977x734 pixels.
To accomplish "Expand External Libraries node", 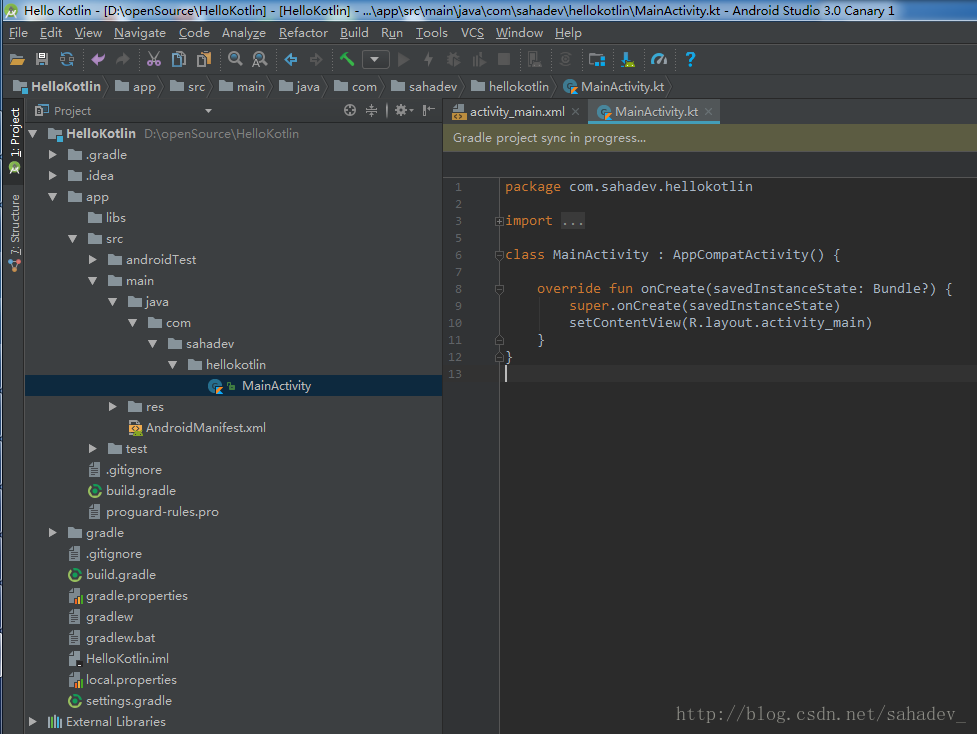I will tap(33, 722).
